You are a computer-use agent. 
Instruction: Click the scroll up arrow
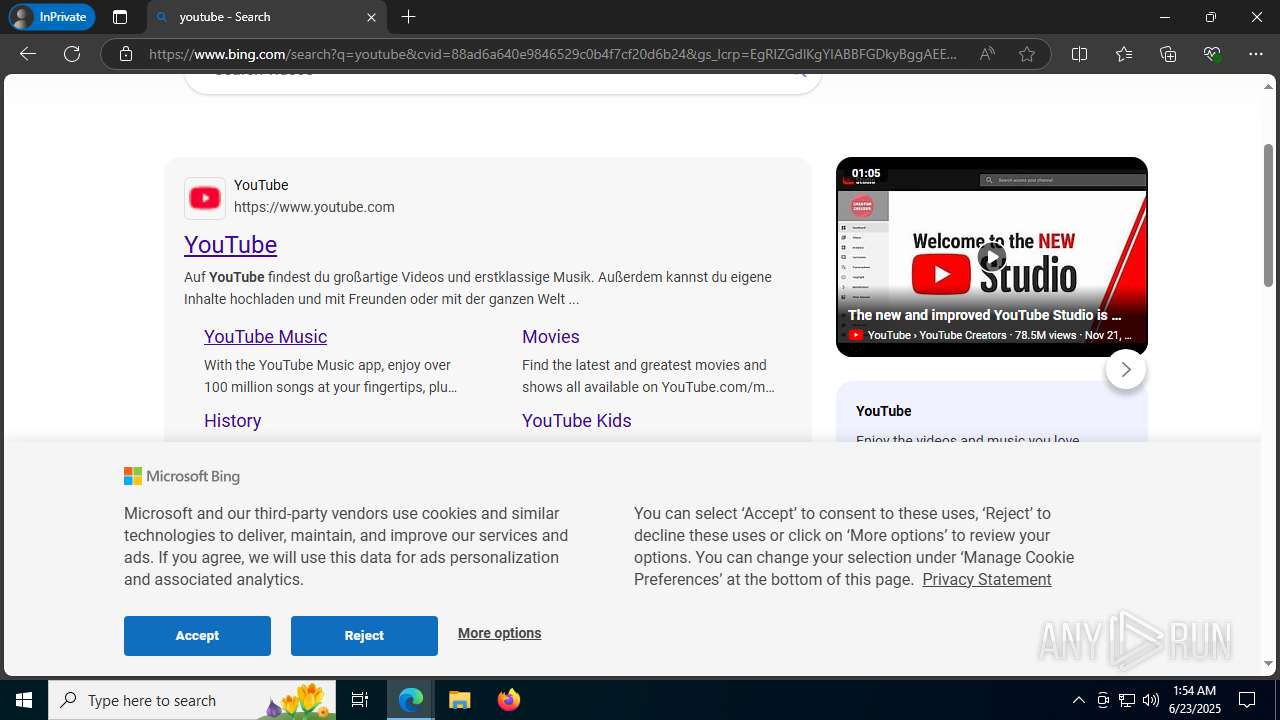point(1269,86)
